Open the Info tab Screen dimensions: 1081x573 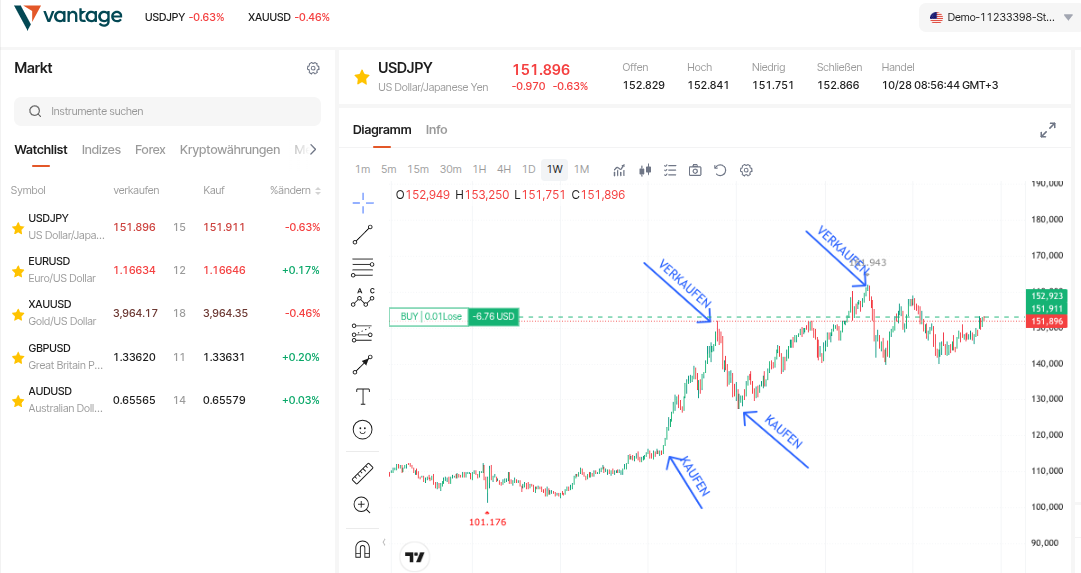coord(436,130)
